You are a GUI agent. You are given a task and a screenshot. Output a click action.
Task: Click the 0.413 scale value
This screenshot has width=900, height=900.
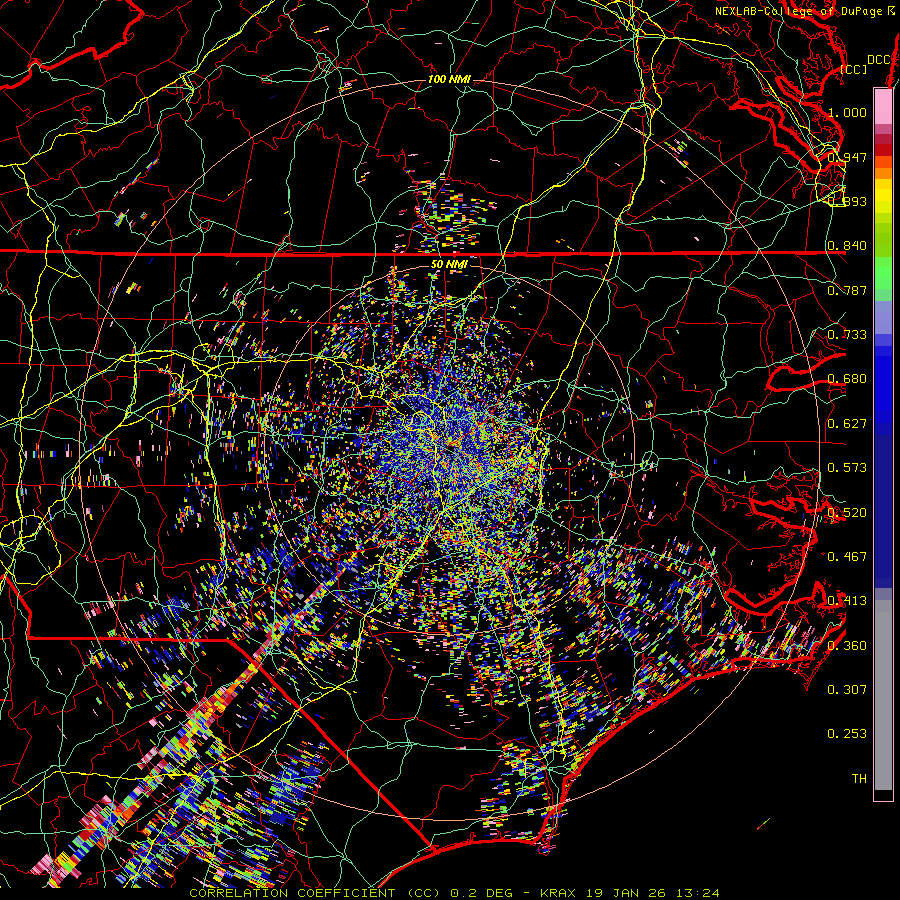847,601
